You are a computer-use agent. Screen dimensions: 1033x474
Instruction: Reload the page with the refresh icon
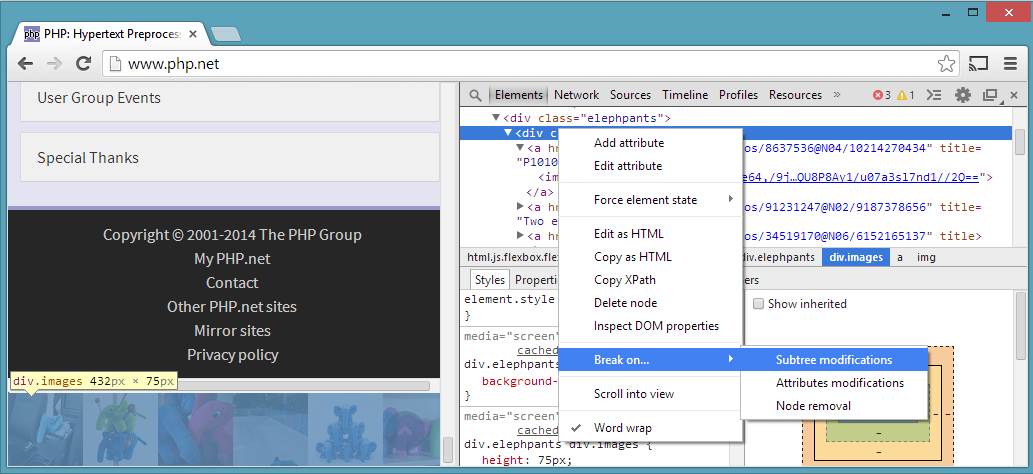click(83, 64)
